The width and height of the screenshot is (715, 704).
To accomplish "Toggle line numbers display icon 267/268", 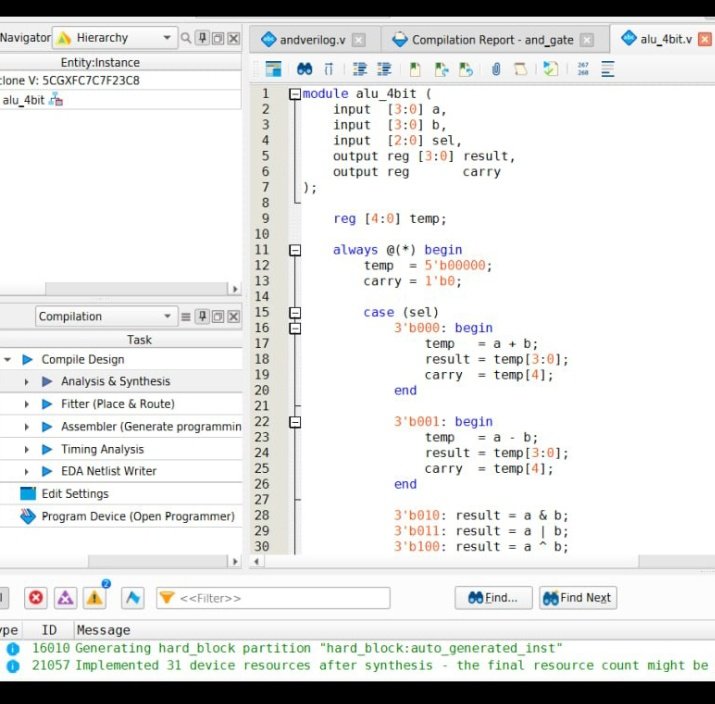I will [583, 69].
